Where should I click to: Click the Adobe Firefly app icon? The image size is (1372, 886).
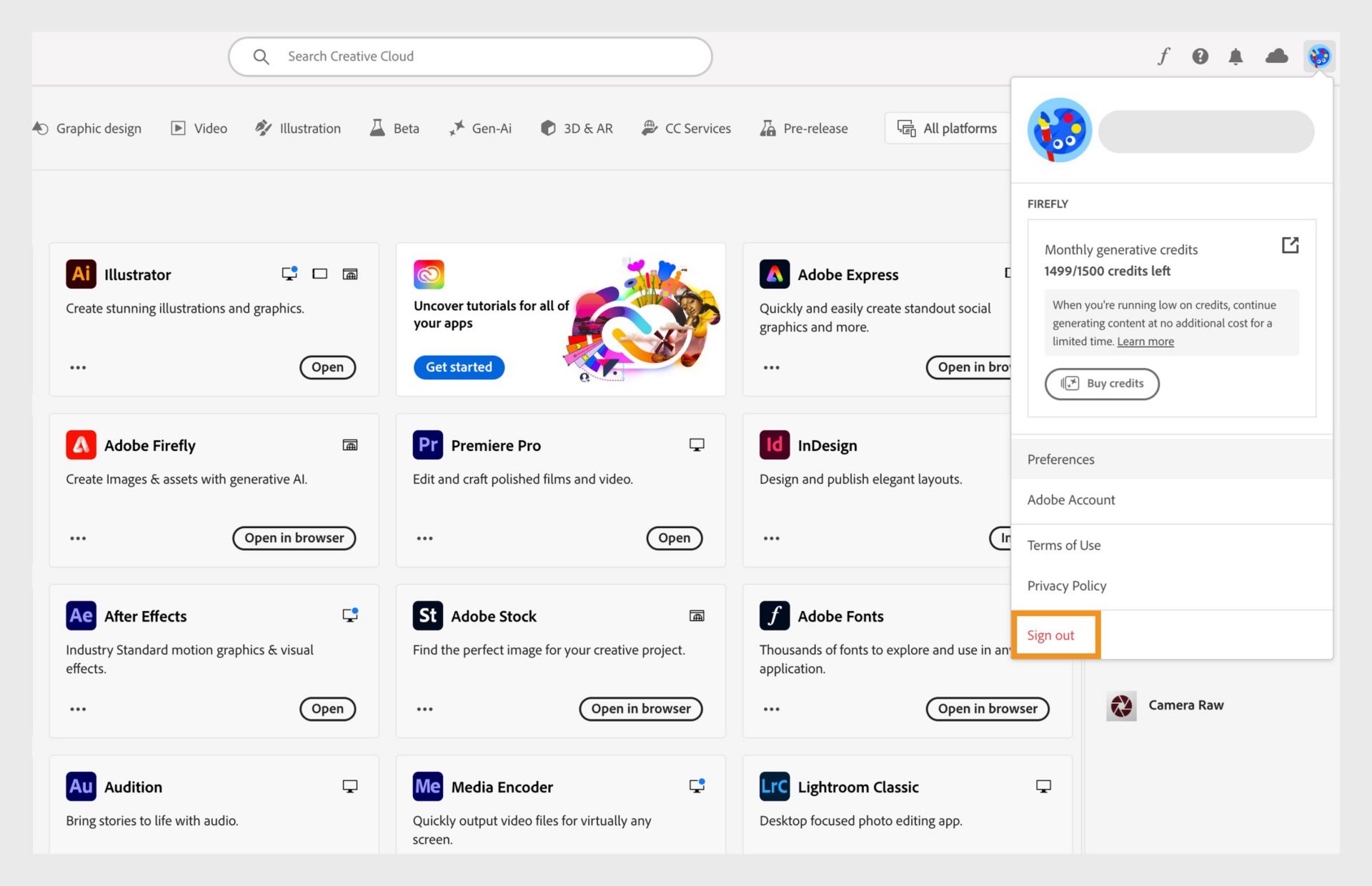(81, 444)
